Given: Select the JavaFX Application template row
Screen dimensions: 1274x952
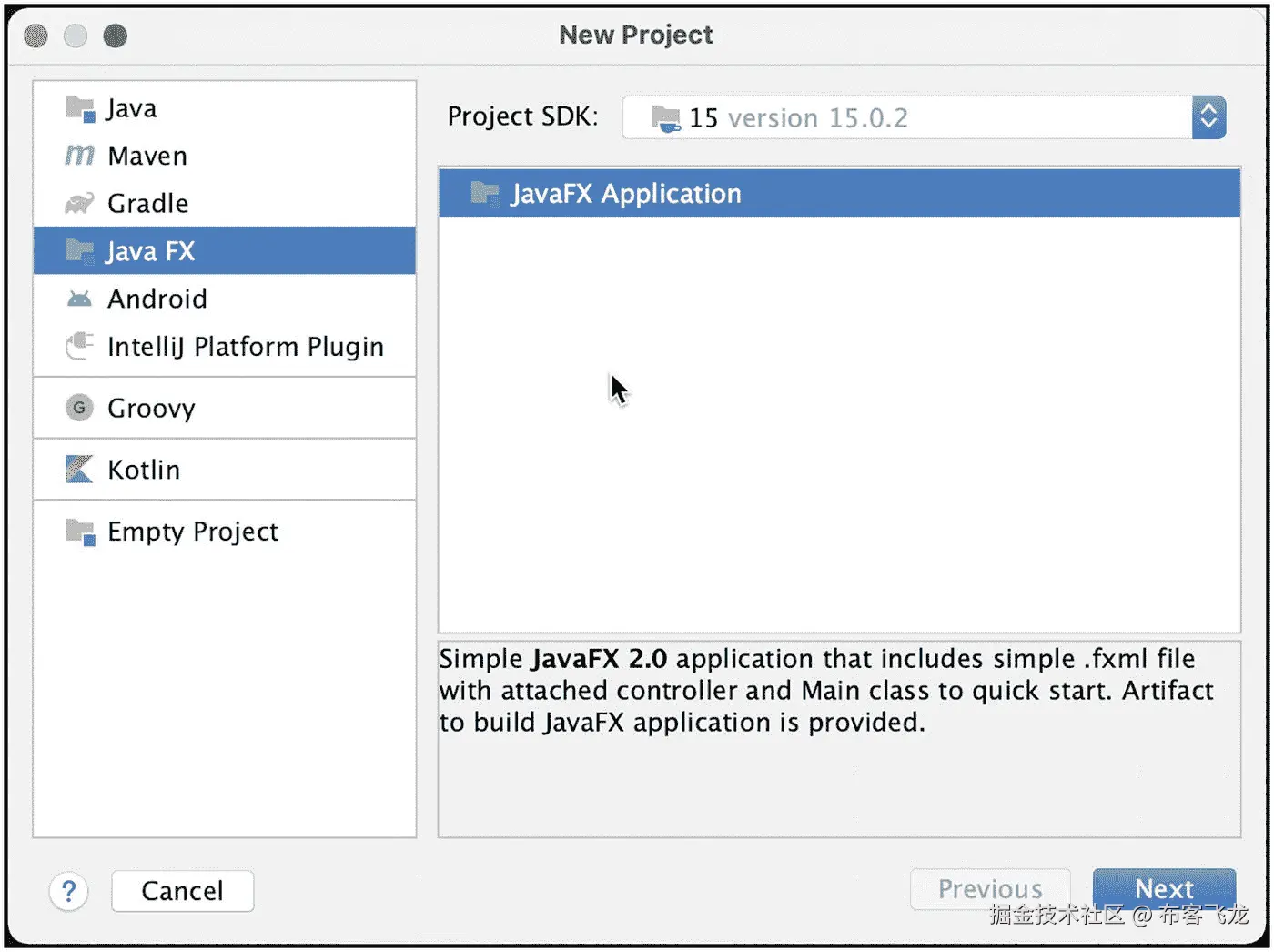Looking at the screenshot, I should click(x=838, y=193).
